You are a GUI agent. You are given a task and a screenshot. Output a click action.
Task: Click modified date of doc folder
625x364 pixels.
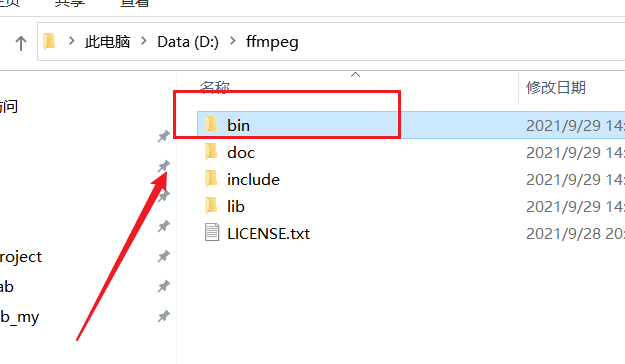tap(575, 153)
